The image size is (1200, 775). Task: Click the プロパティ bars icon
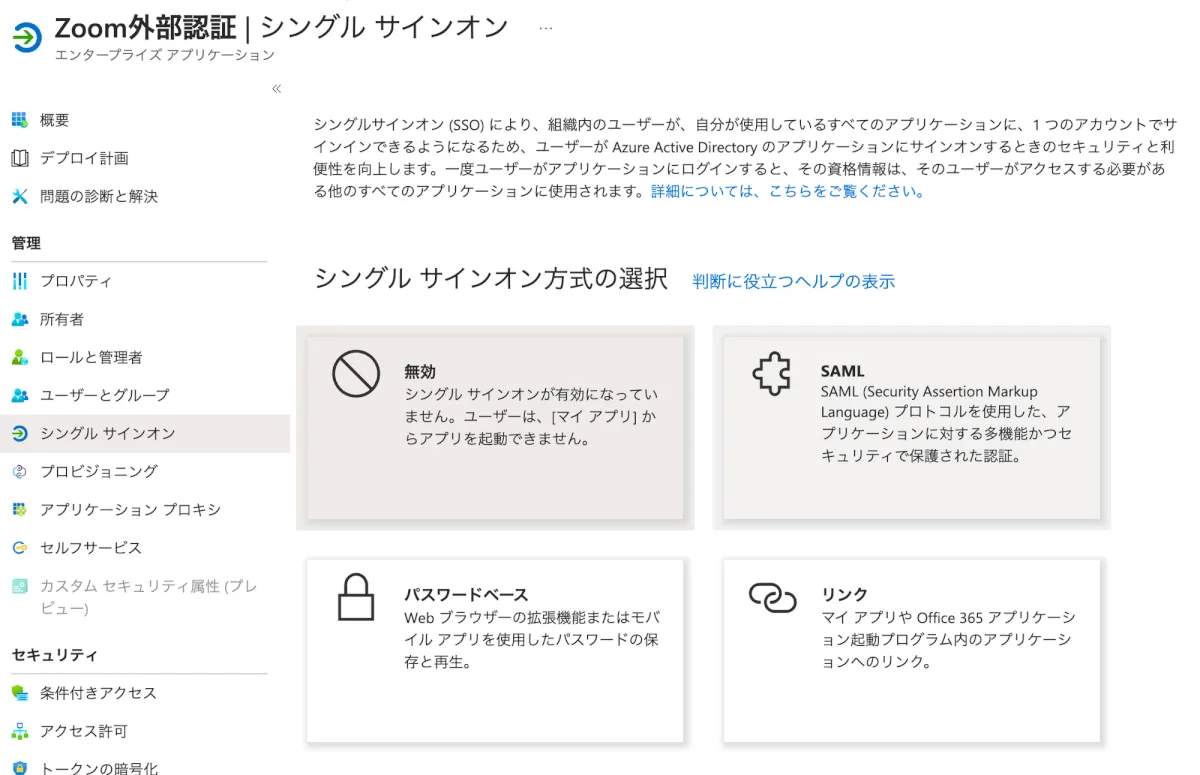19,281
